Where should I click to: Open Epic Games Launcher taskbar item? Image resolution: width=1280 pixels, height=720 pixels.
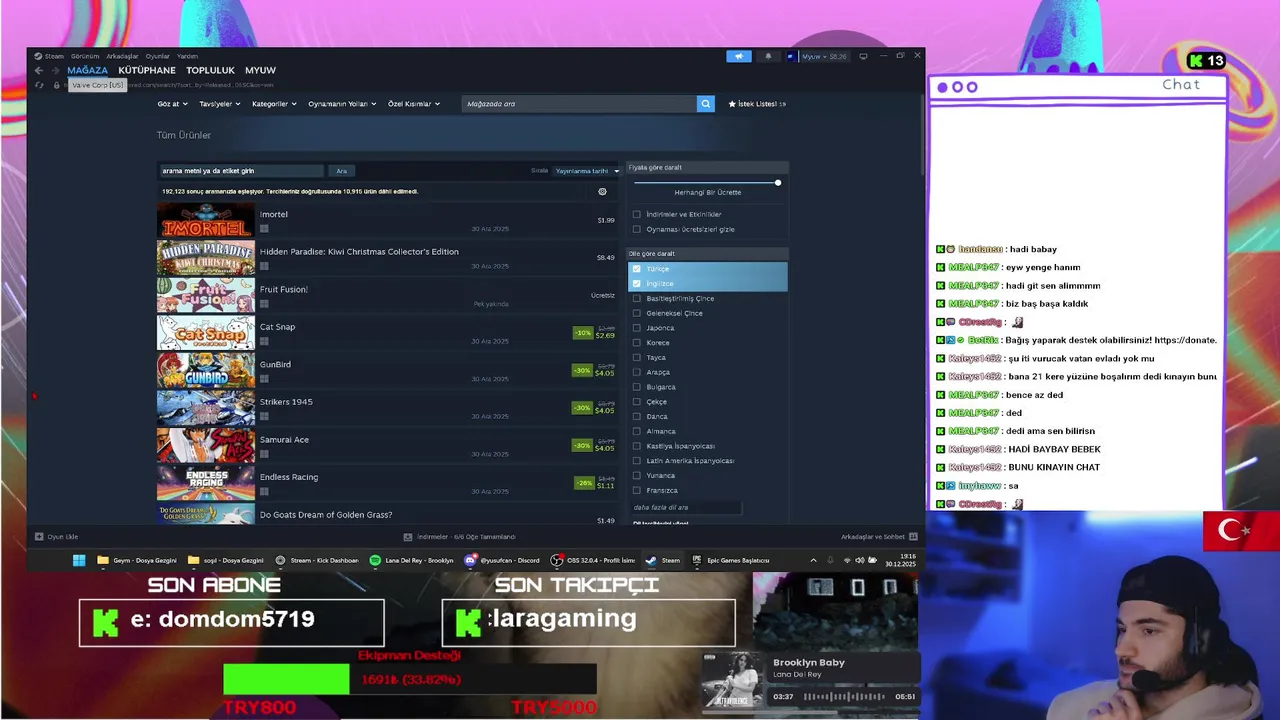731,560
